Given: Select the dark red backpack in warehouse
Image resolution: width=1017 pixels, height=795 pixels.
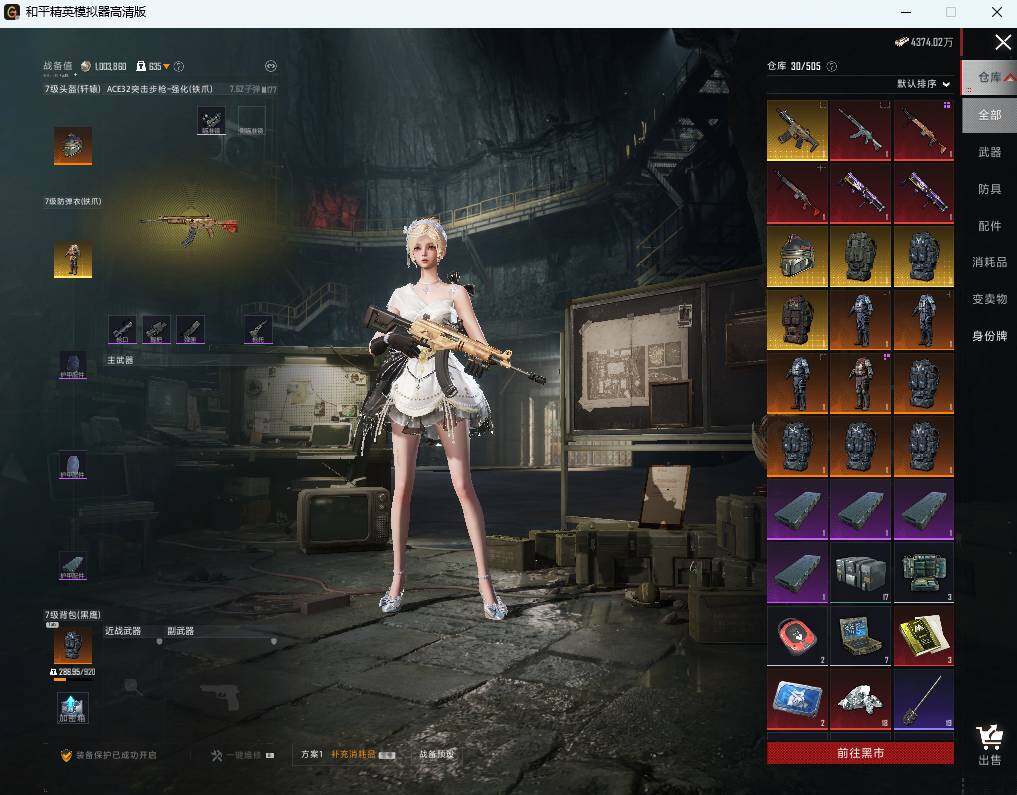Looking at the screenshot, I should (797, 320).
